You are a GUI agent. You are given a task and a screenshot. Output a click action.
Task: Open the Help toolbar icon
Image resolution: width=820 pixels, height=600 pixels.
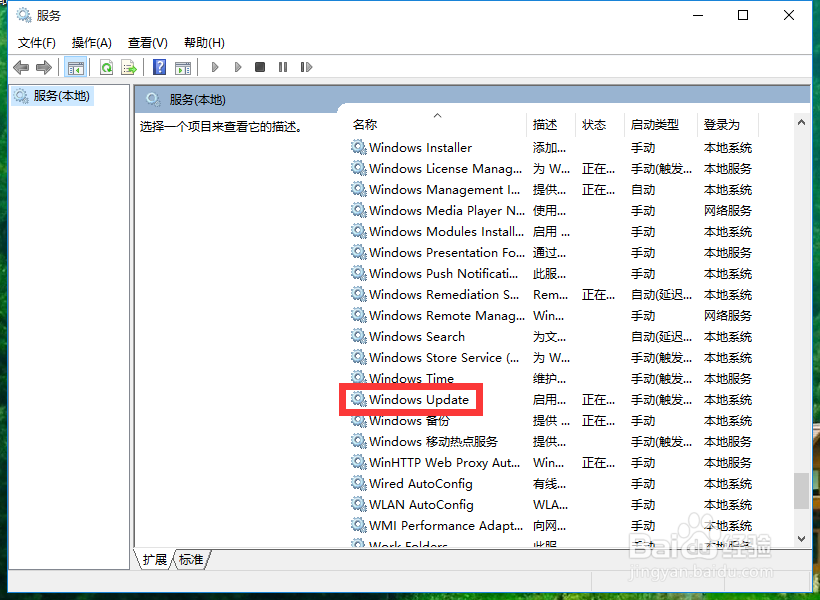(160, 67)
